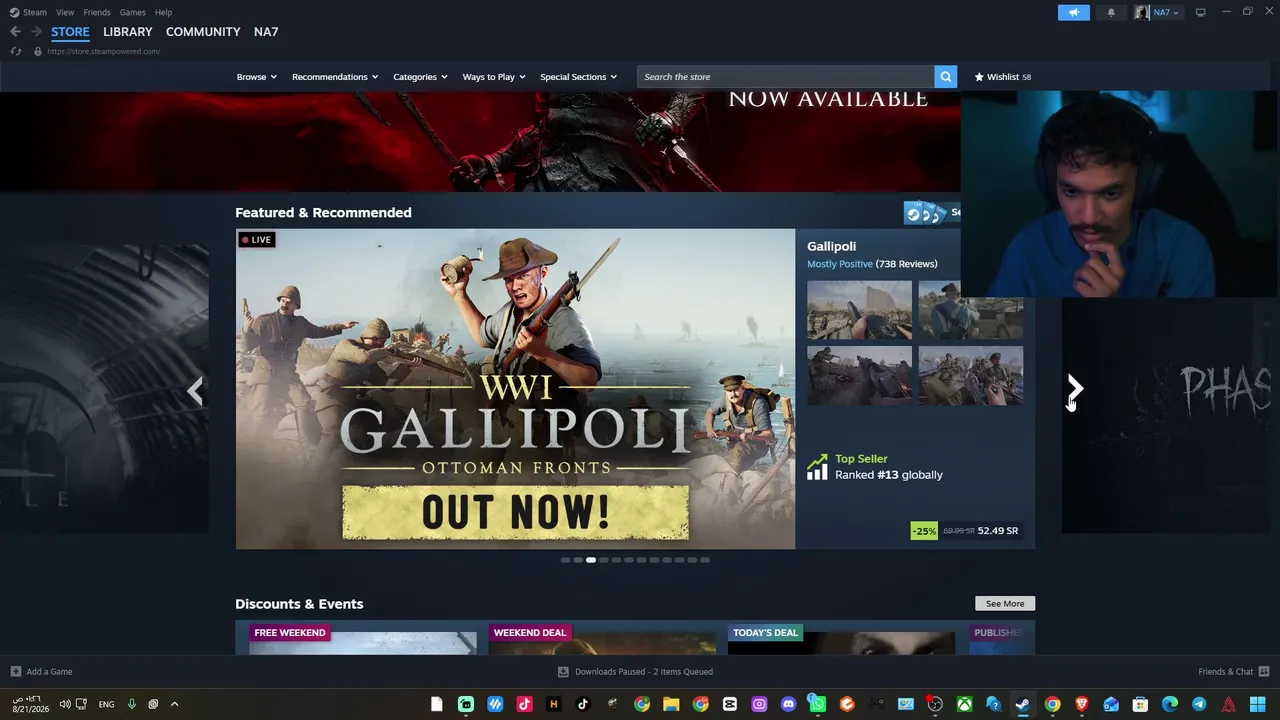The height and width of the screenshot is (720, 1280).
Task: Select the last carousel indicator dot
Action: tap(705, 560)
